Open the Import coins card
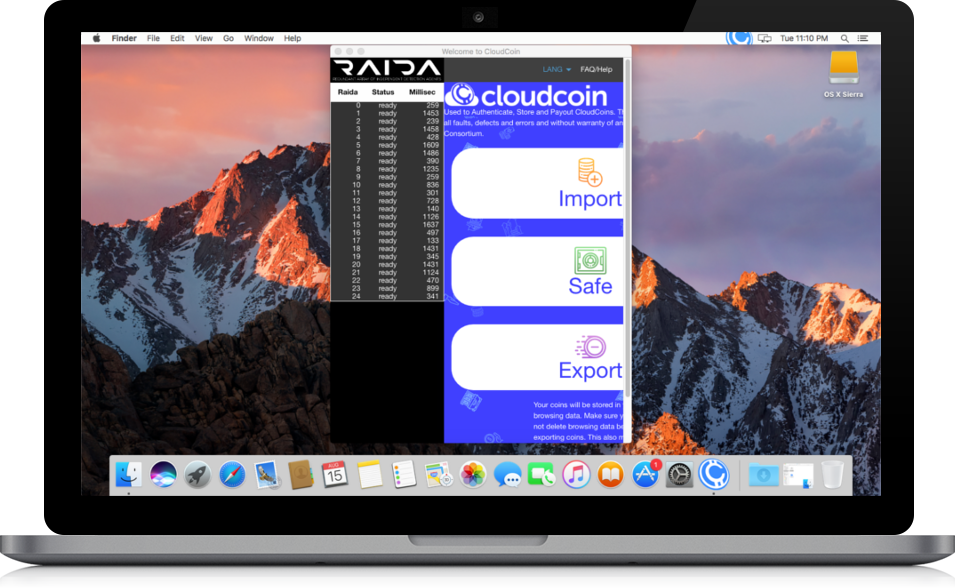The height and width of the screenshot is (588, 955). tap(537, 183)
